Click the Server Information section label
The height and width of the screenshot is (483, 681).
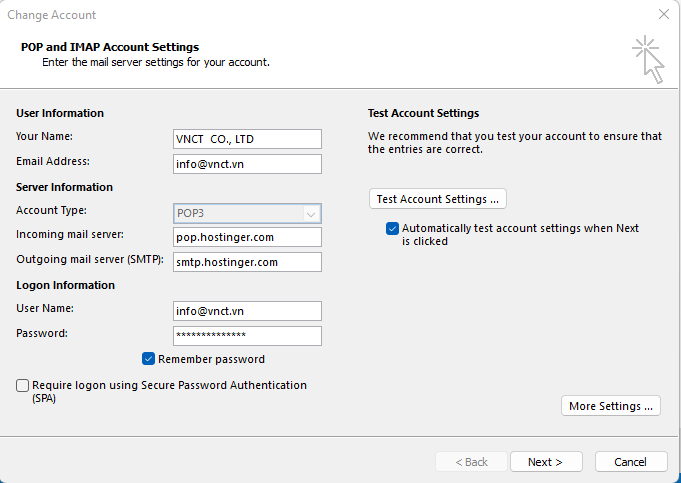click(x=64, y=187)
